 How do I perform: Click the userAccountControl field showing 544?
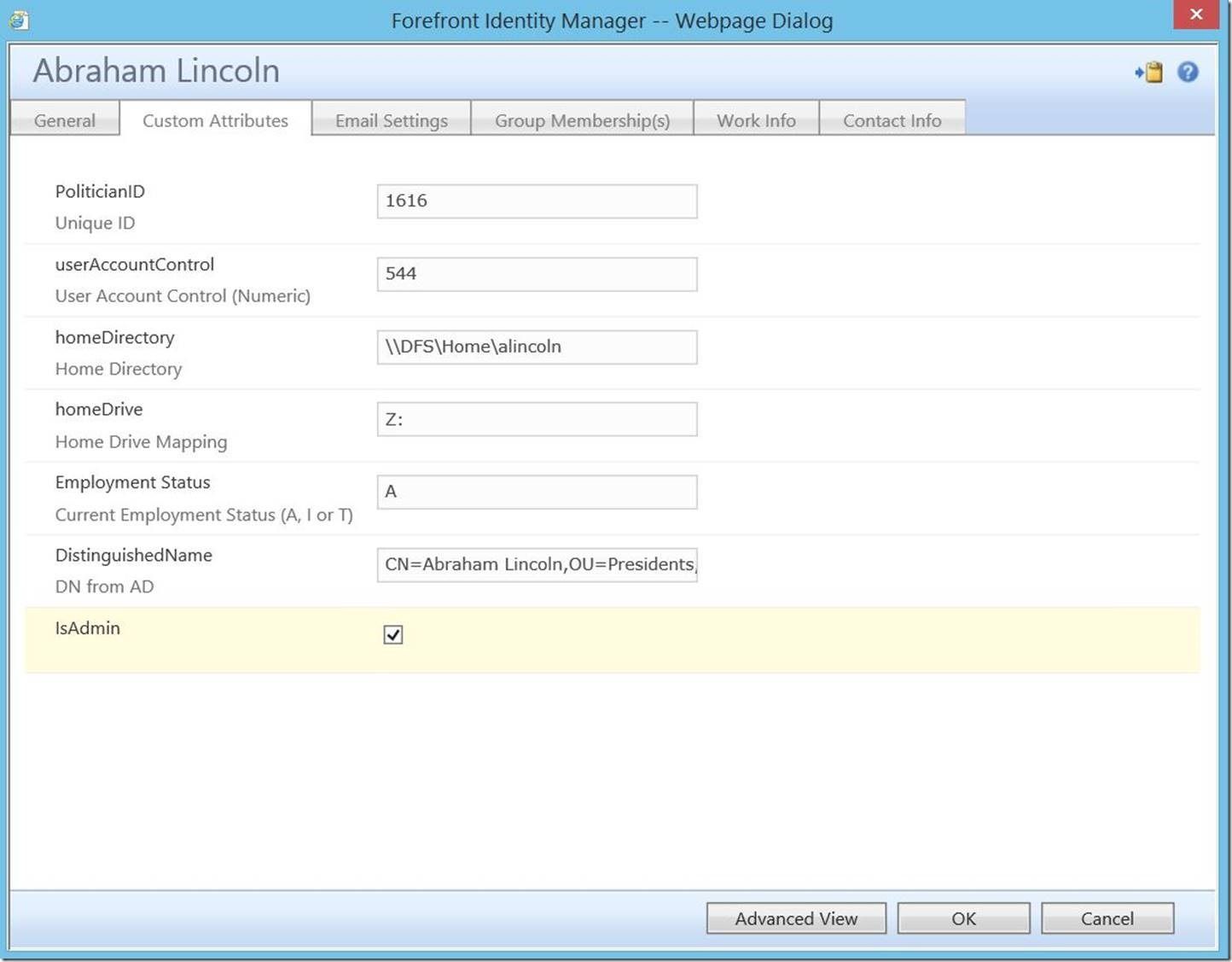(538, 274)
